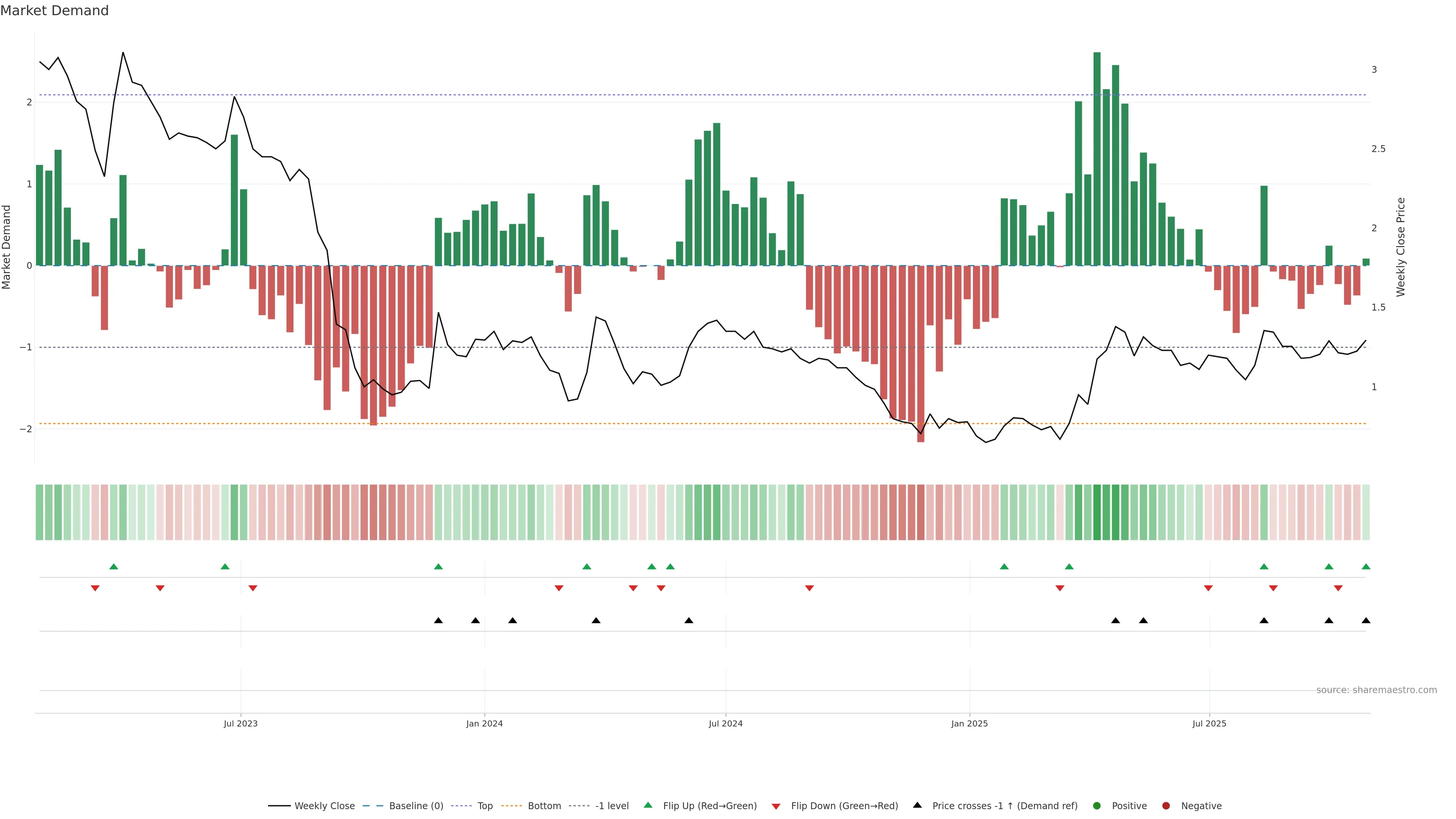The height and width of the screenshot is (819, 1456).
Task: Click Price crosses -1 black triangle legend
Action: point(917,805)
